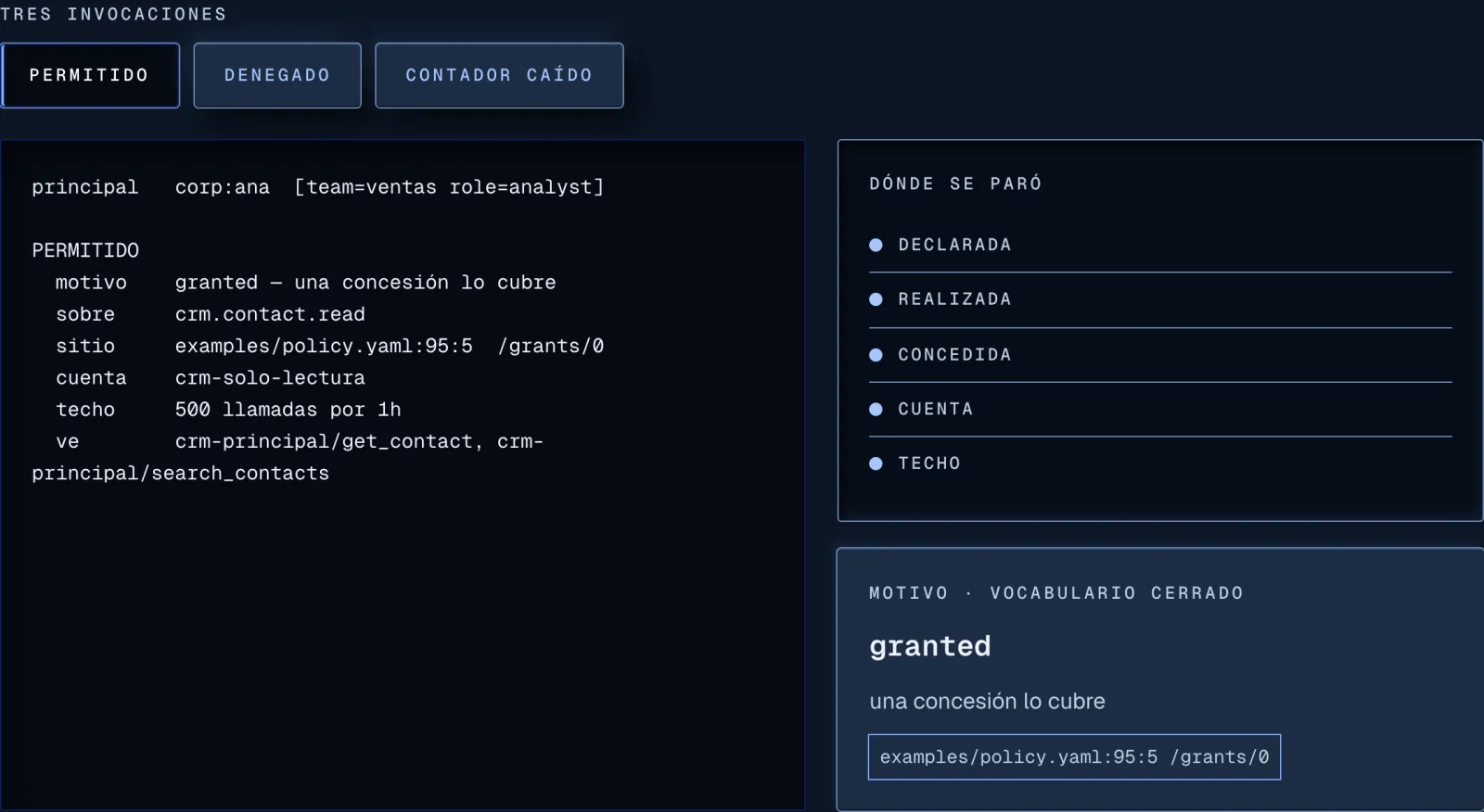Open the CONTADOR CAÍDO tab
The height and width of the screenshot is (812, 1484).
click(x=499, y=75)
